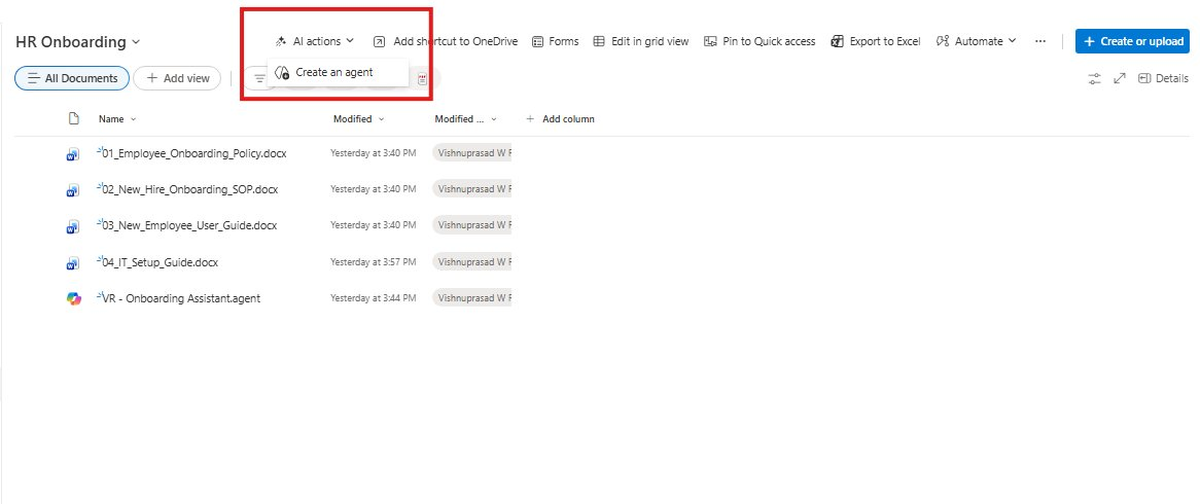Viewport: 1200px width, 504px height.
Task: Open the Details pane
Action: pyautogui.click(x=1163, y=78)
